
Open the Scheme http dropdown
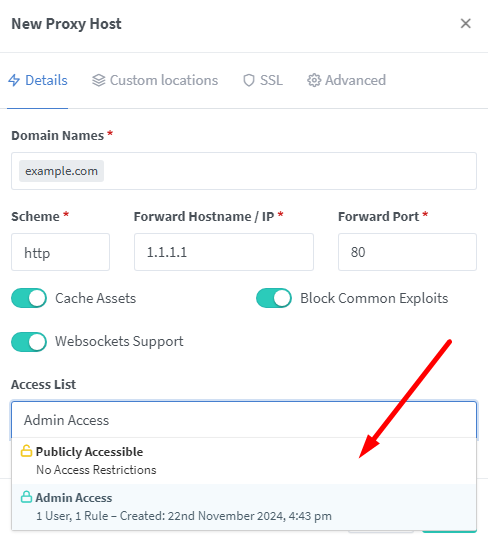click(60, 252)
